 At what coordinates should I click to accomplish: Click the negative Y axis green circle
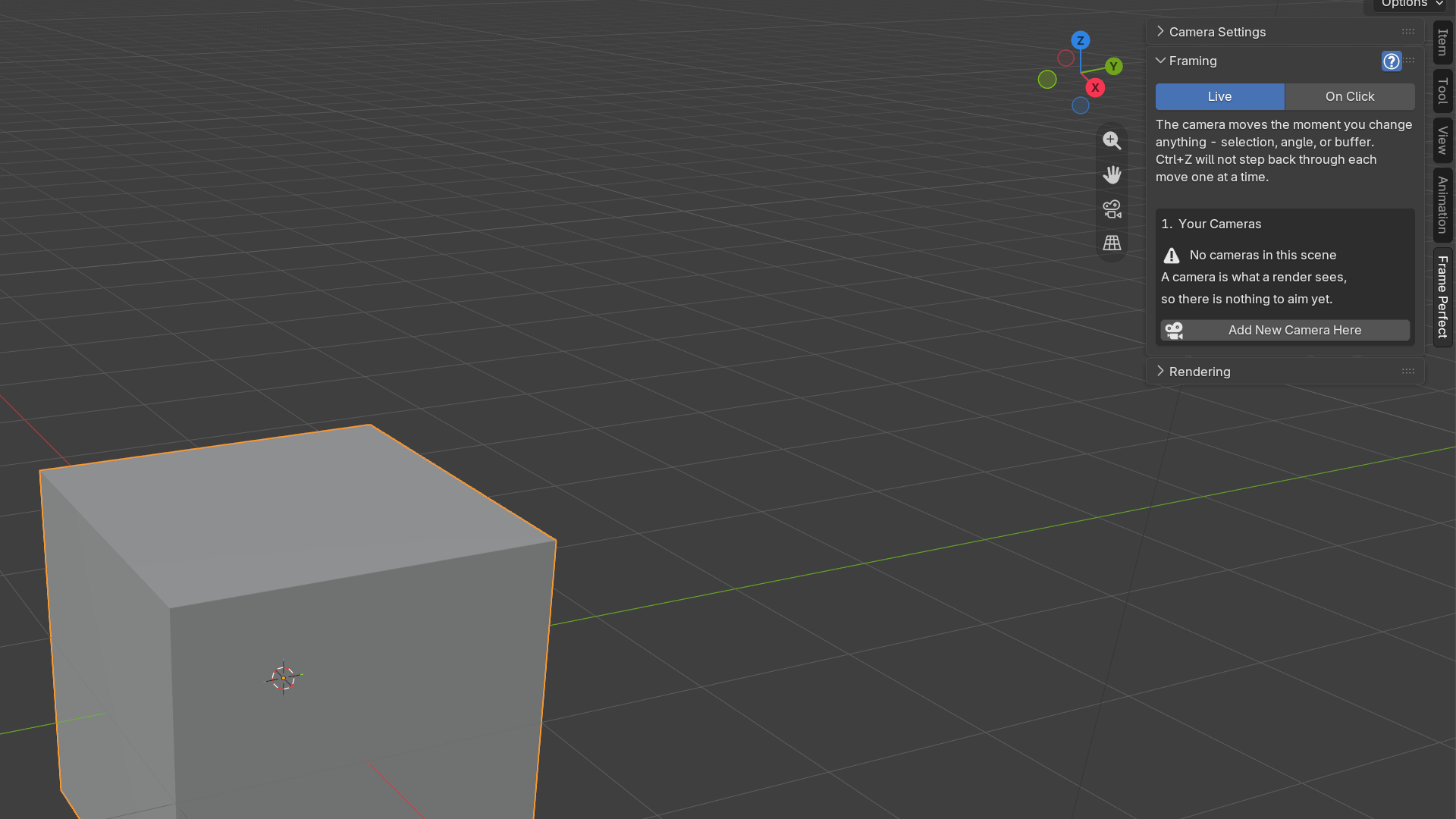click(1047, 79)
